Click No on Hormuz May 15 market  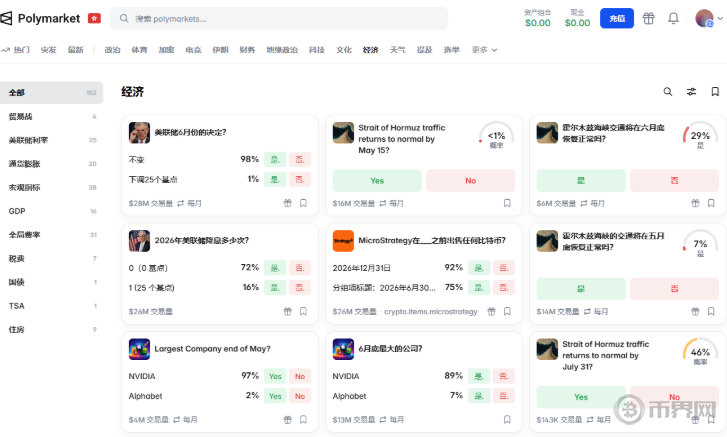pyautogui.click(x=470, y=181)
